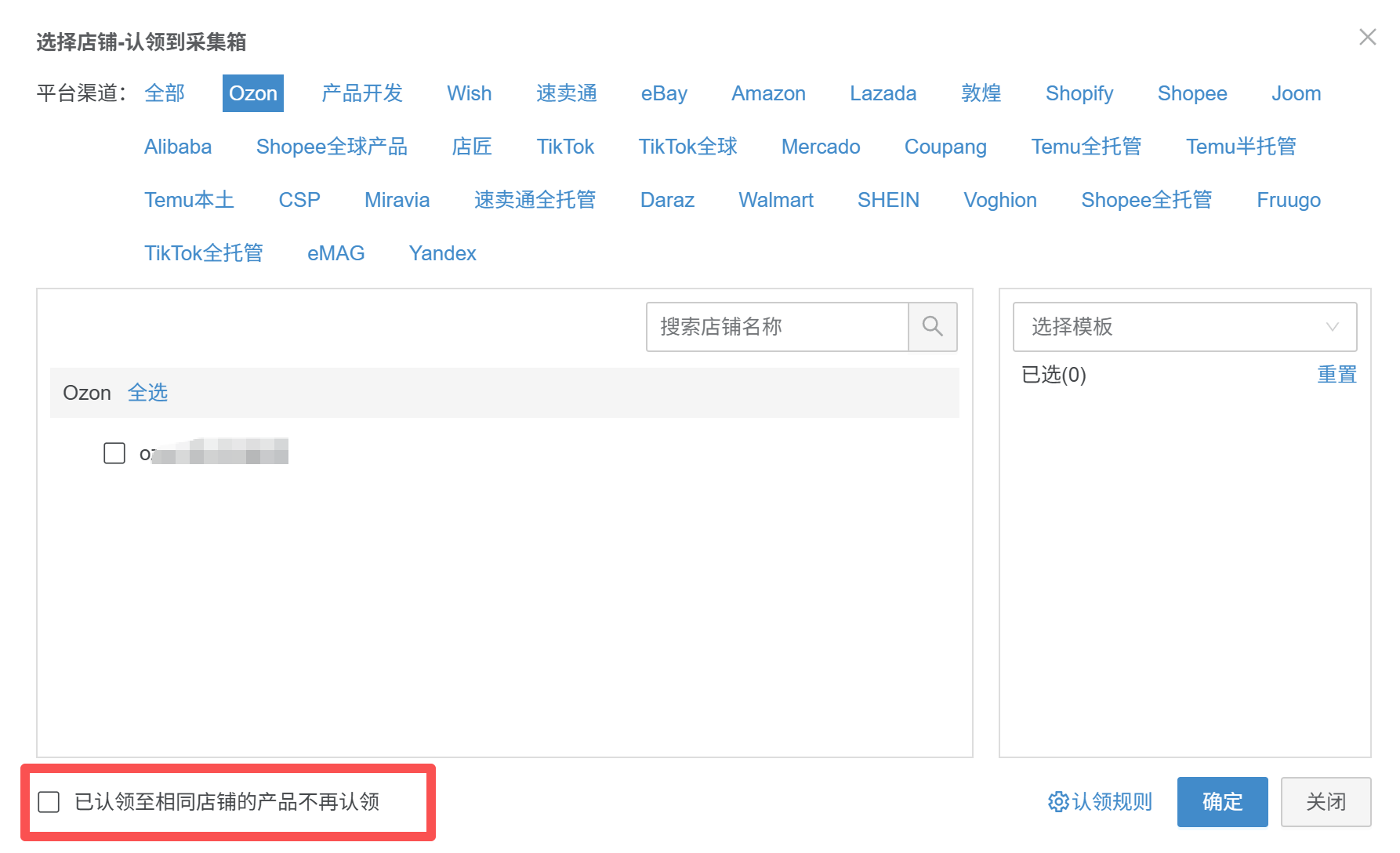
Task: Tick the blurred Ozon store checkbox
Action: coord(114,453)
